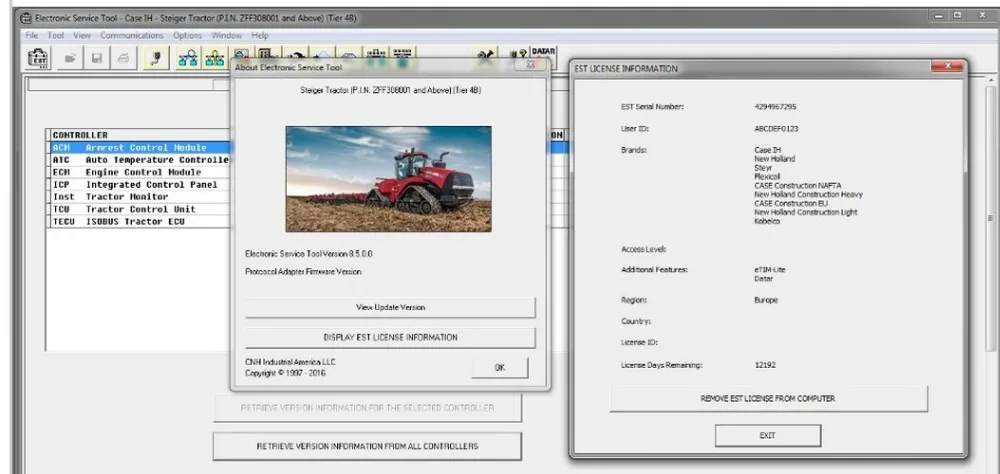Click the yellow network controller toolbar icon
The width and height of the screenshot is (1000, 474).
point(215,58)
